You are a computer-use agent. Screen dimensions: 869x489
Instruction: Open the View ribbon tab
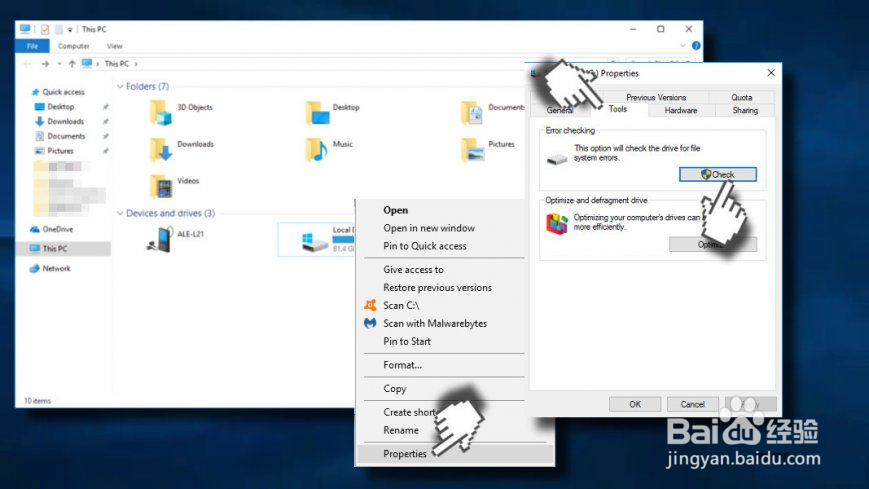[x=114, y=46]
